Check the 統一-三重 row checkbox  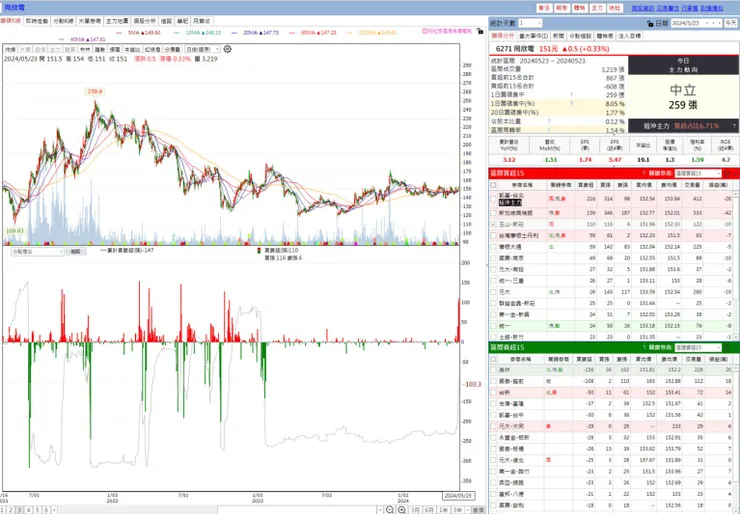(494, 281)
